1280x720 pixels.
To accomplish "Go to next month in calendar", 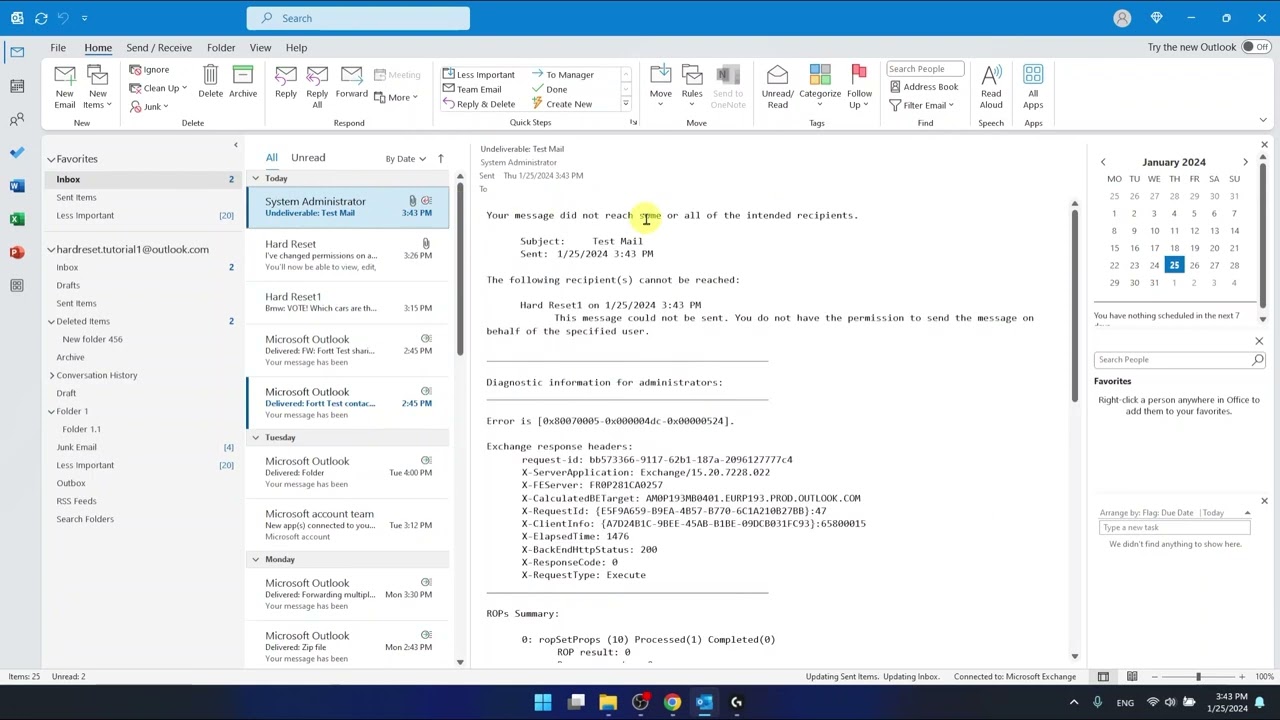I will (1245, 162).
